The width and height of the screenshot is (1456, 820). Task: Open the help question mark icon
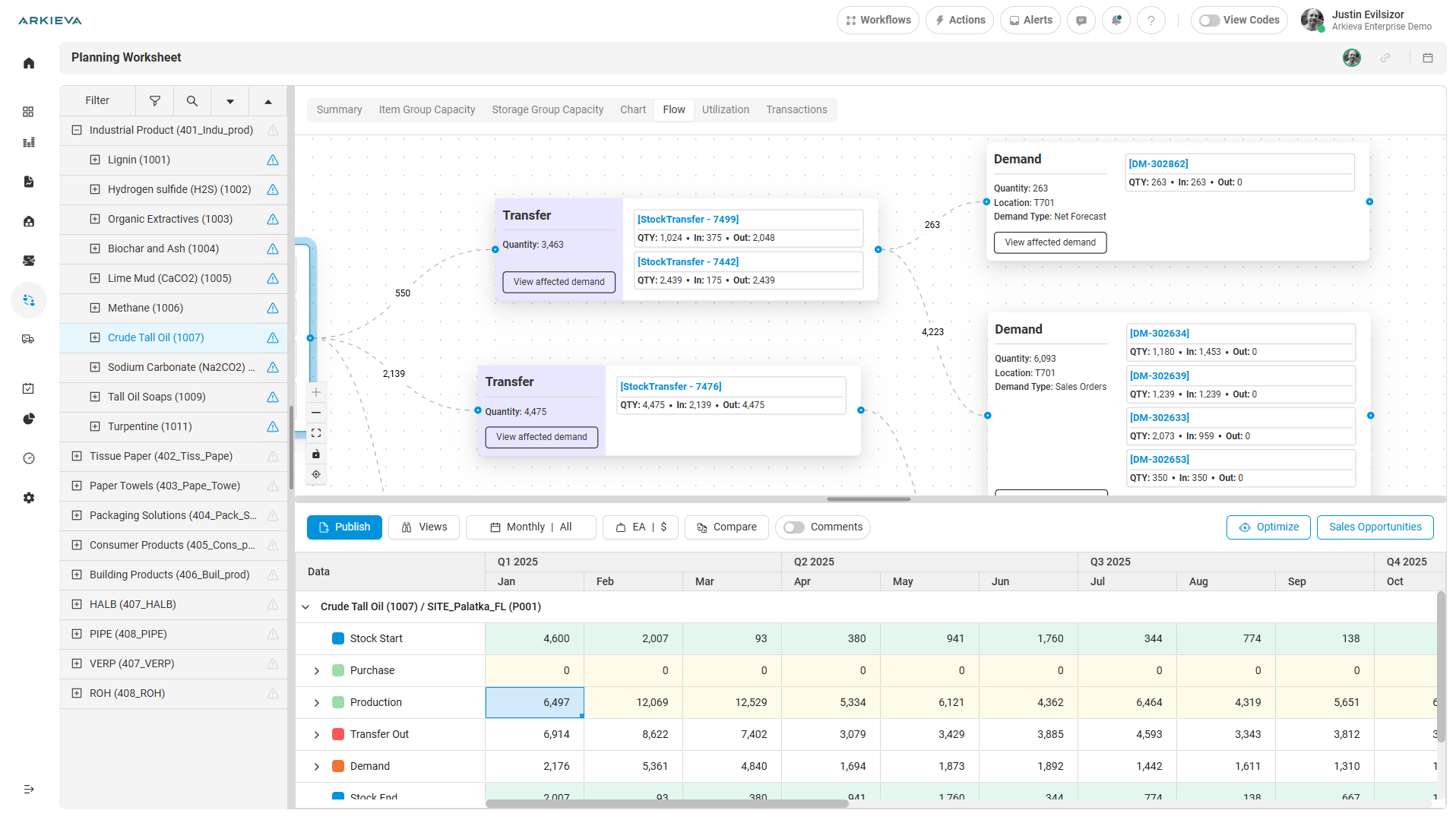tap(1151, 21)
